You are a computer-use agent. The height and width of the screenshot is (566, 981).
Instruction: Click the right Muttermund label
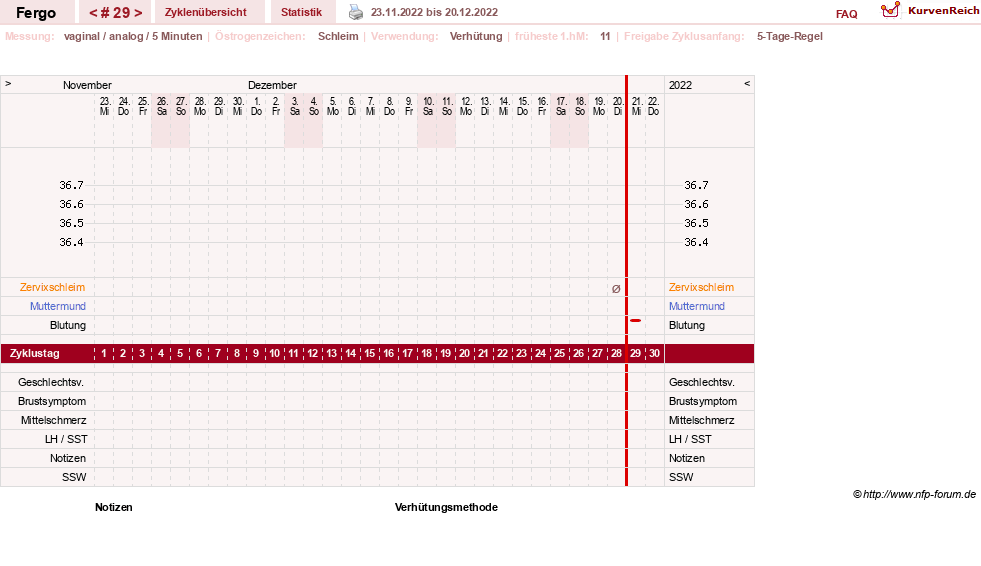point(696,306)
